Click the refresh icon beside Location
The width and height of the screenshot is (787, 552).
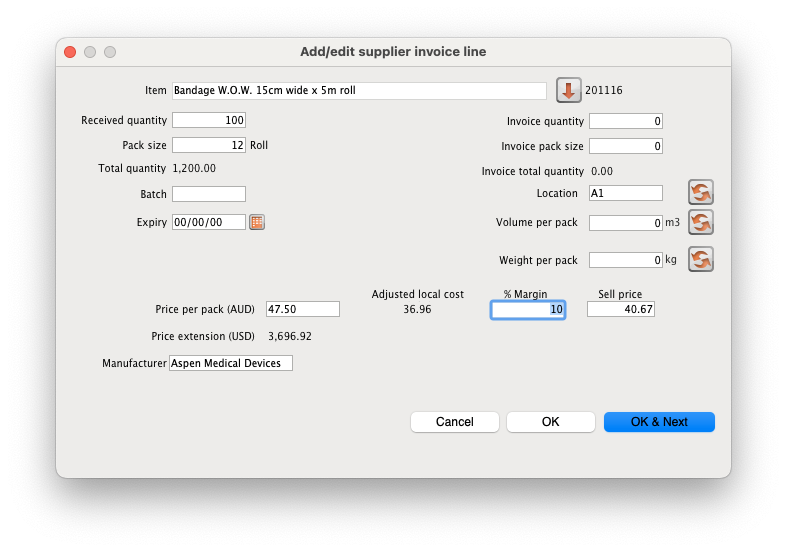701,192
